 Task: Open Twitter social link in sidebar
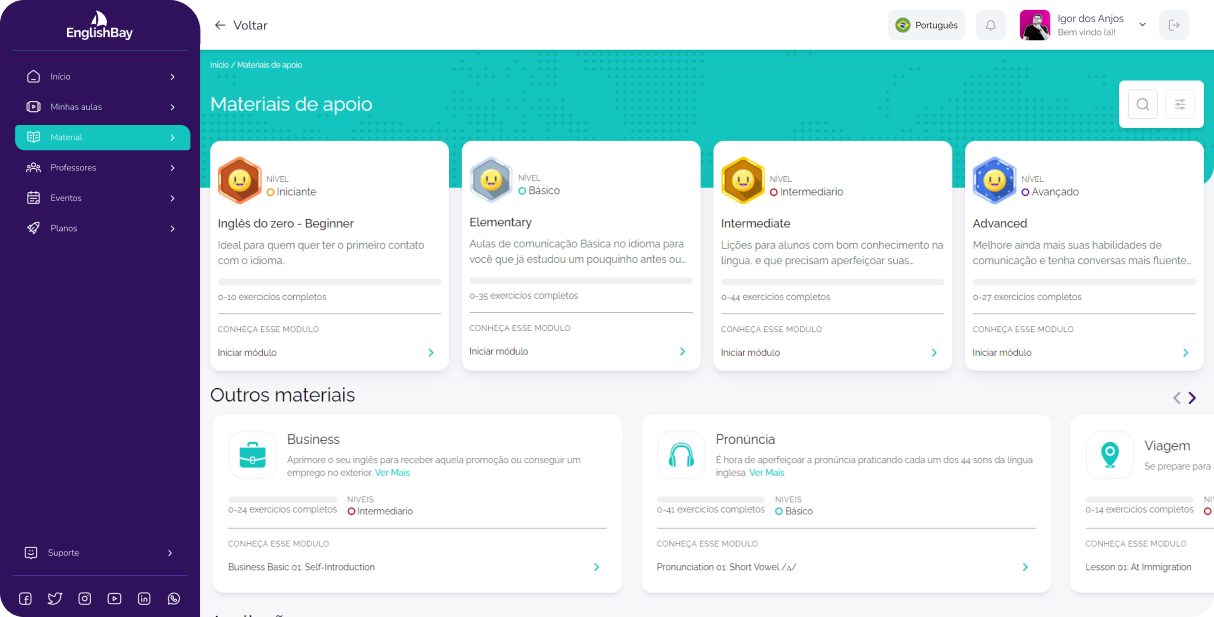(55, 599)
